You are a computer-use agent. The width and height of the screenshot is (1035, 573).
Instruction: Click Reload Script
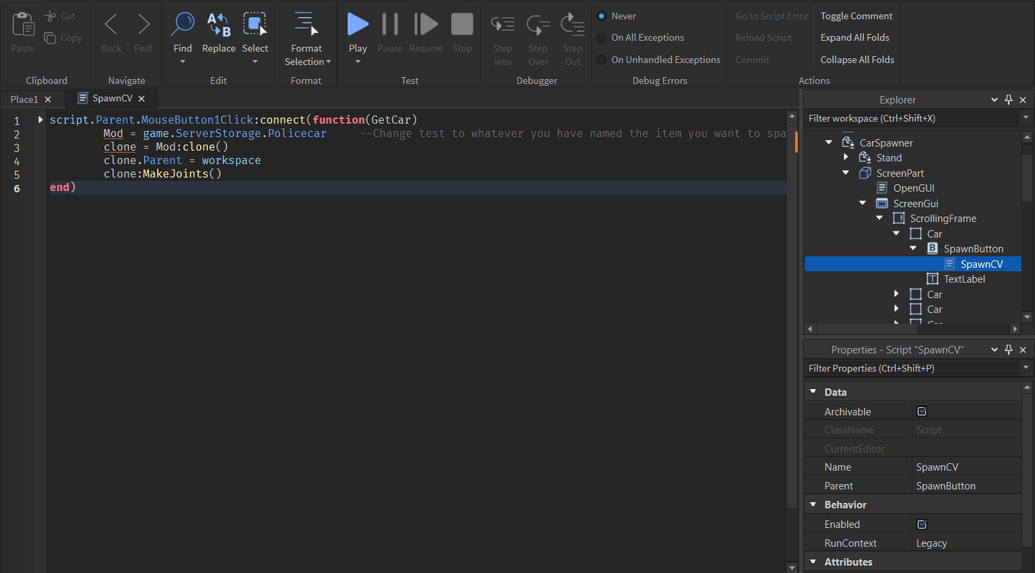click(x=763, y=38)
